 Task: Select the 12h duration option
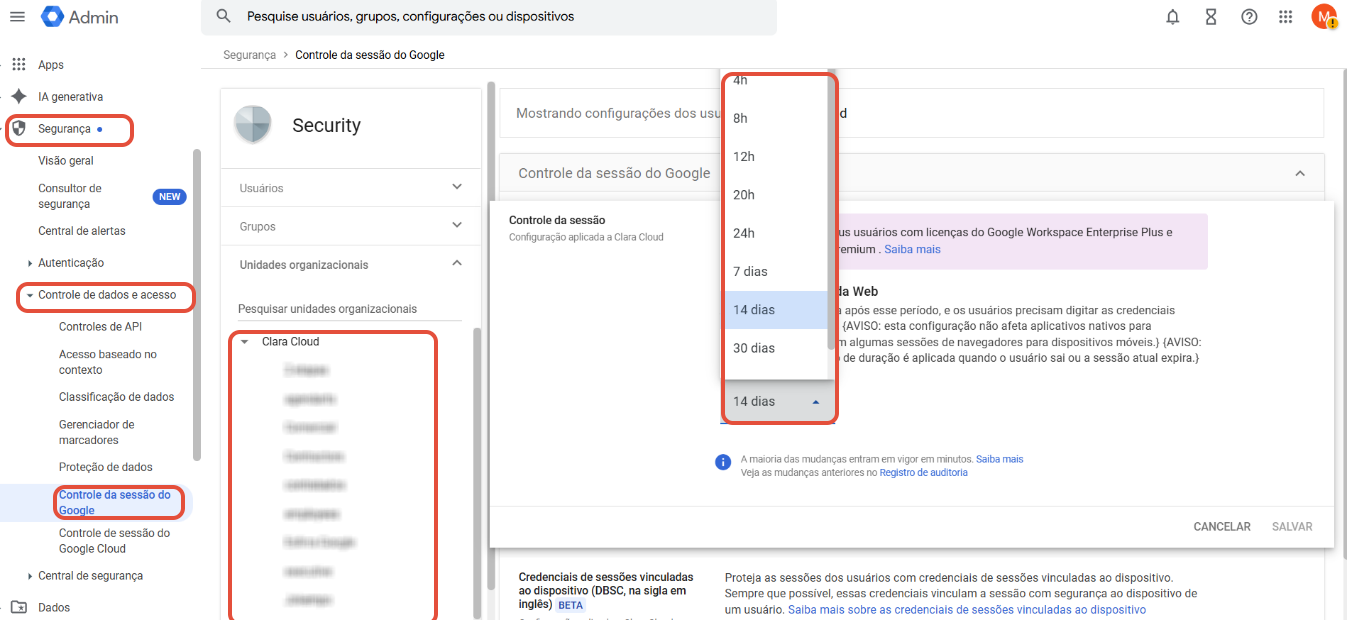tap(775, 156)
